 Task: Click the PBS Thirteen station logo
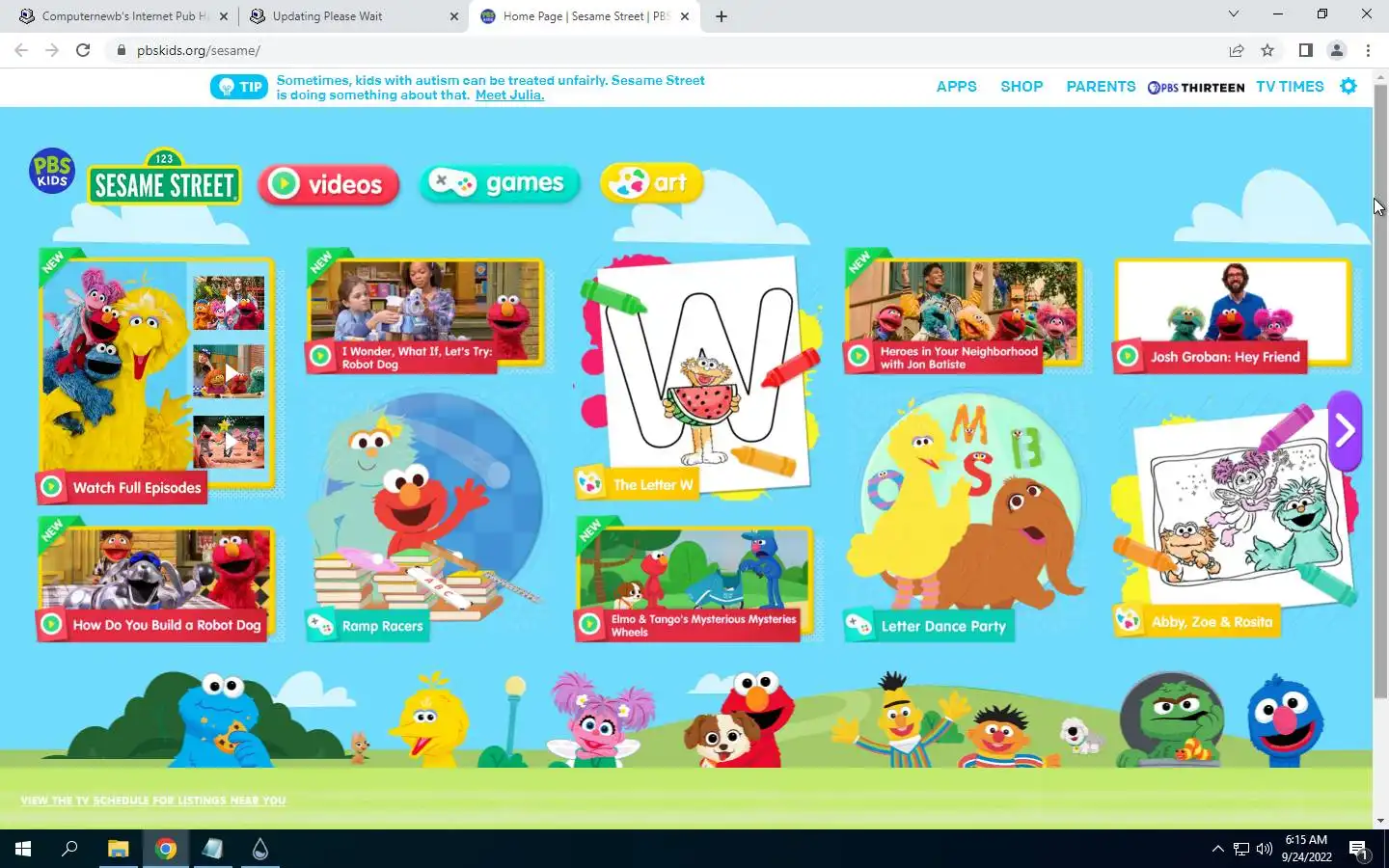(1196, 87)
